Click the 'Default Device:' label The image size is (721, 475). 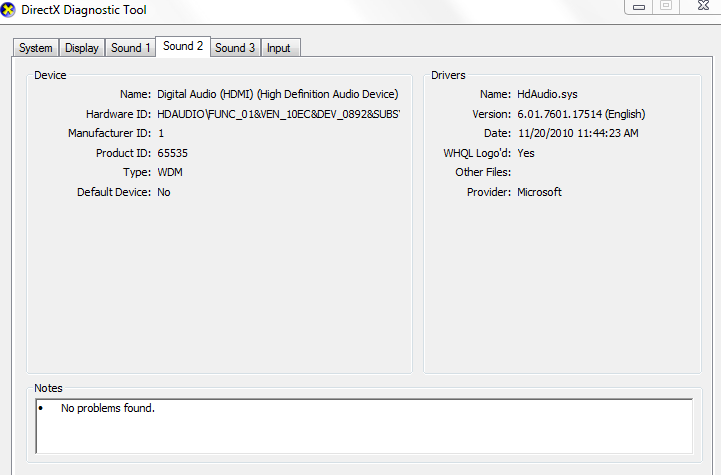[x=114, y=192]
